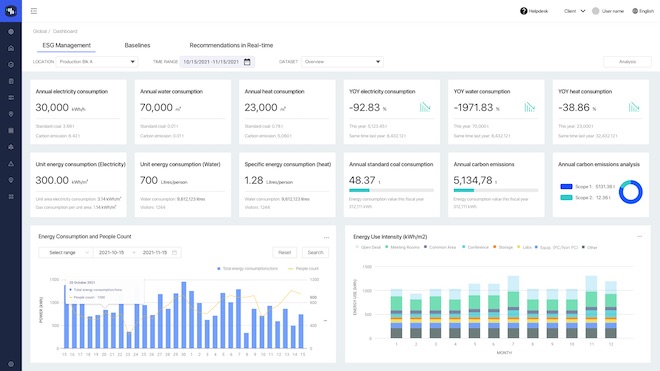This screenshot has width=660, height=371.
Task: Click the chart icon on YOY heat card
Action: (x=634, y=107)
